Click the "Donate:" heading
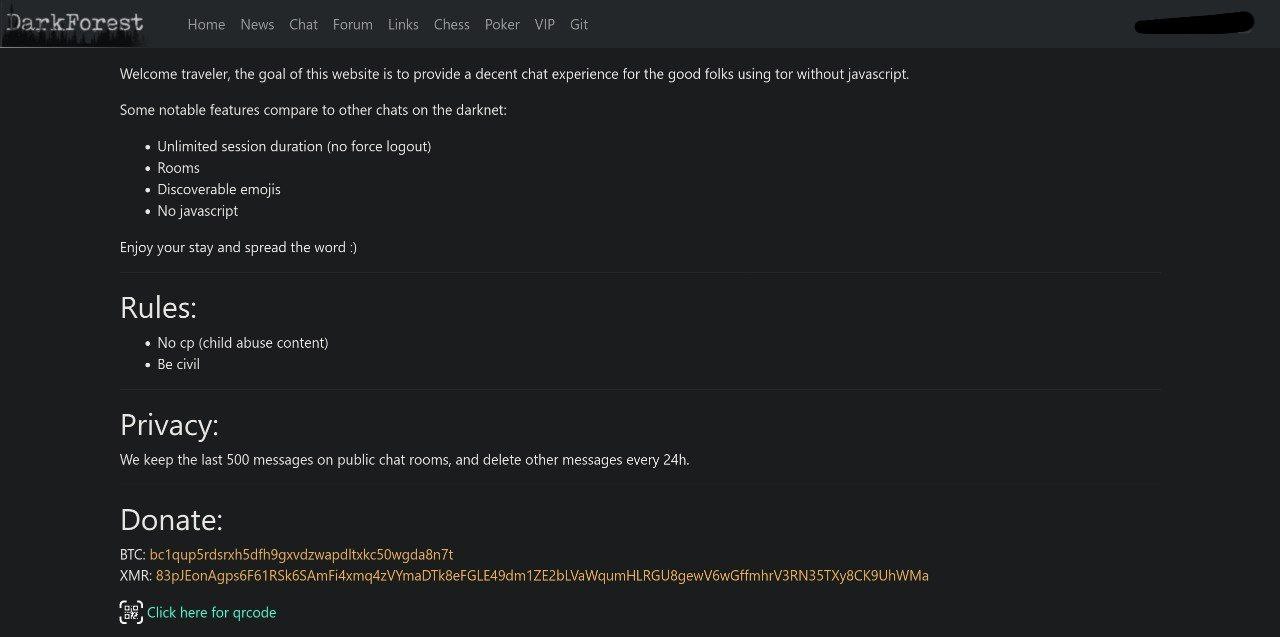The height and width of the screenshot is (637, 1280). point(171,519)
